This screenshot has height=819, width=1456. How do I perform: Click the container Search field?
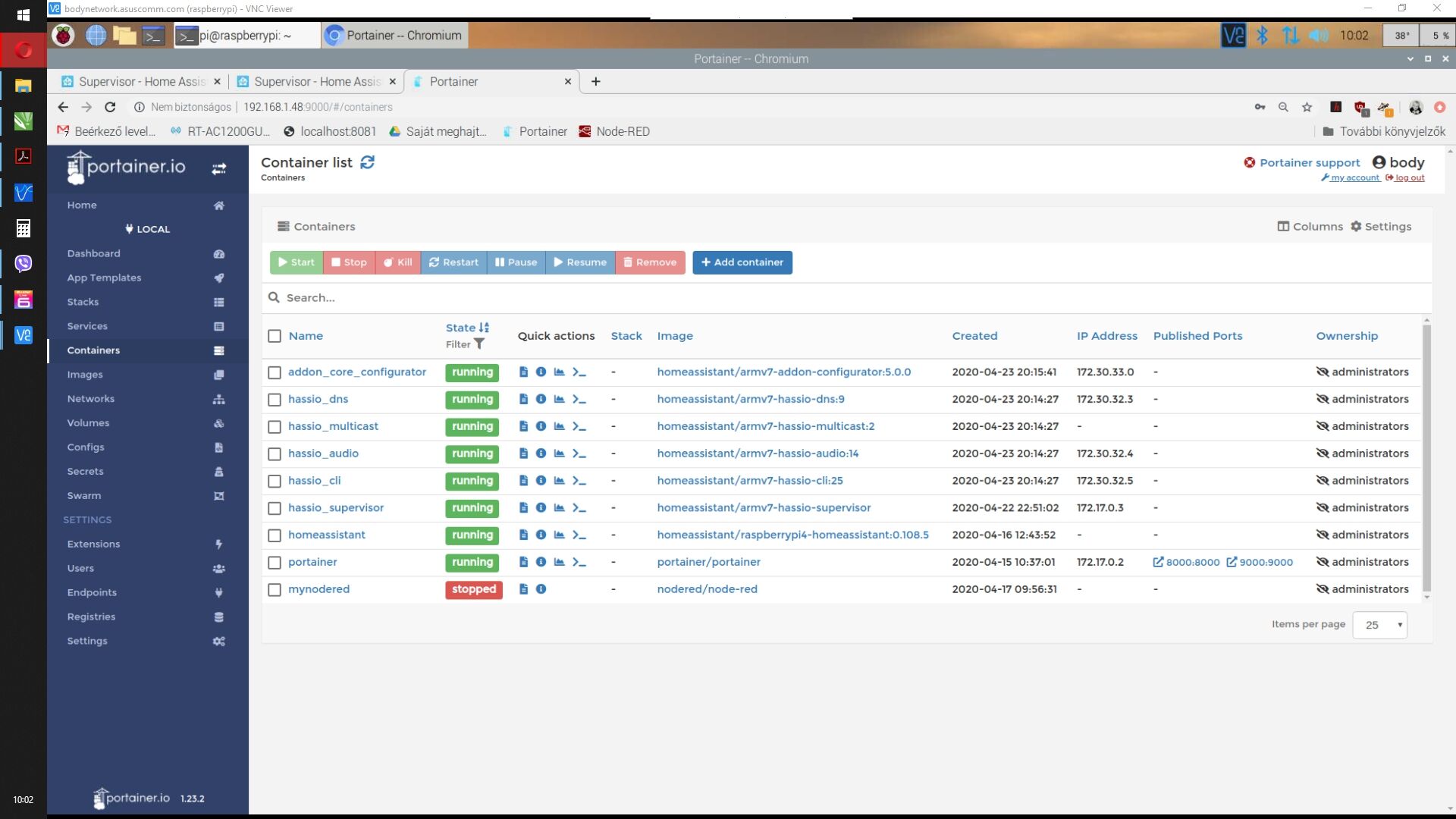tap(846, 298)
